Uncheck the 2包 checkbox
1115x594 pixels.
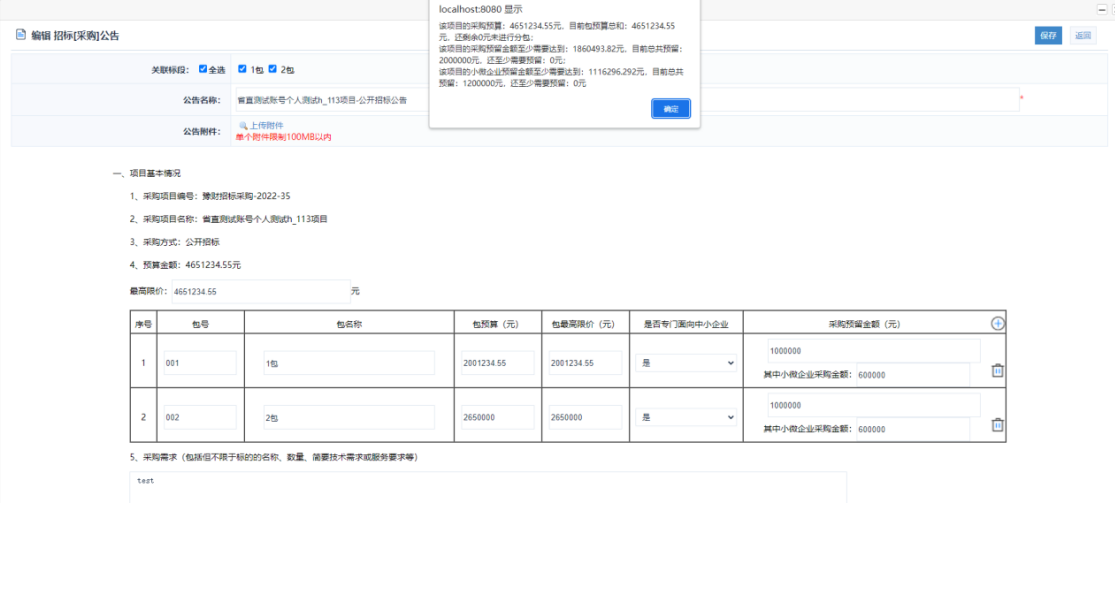tap(272, 69)
